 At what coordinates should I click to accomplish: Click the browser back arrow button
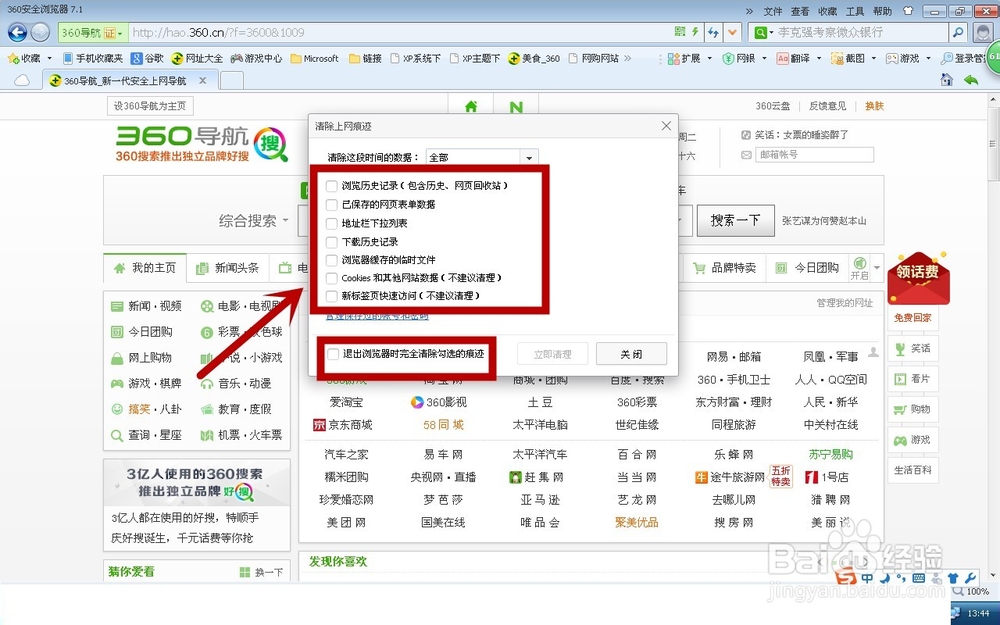click(17, 32)
